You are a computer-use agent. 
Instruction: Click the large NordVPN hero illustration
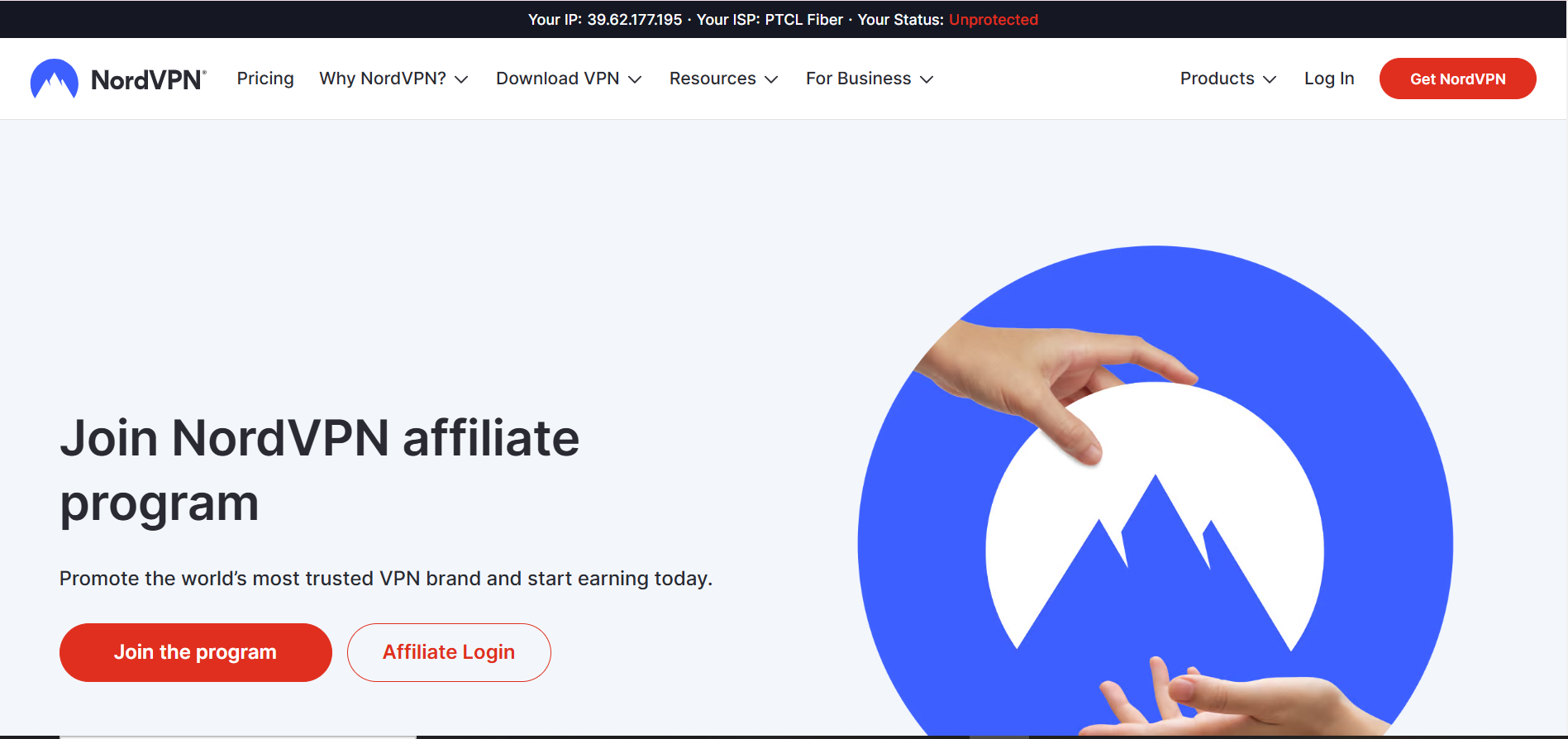(1156, 491)
